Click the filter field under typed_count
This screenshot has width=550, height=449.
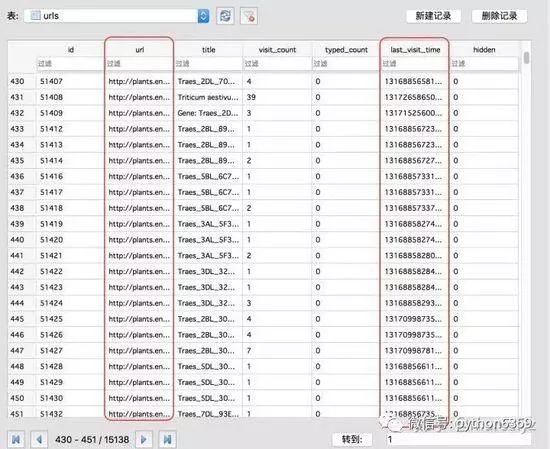point(346,63)
